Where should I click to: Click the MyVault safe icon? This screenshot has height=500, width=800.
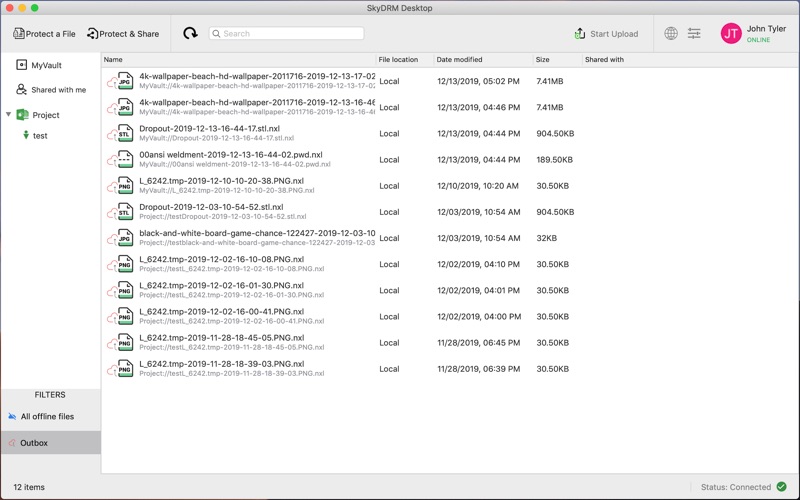click(21, 65)
